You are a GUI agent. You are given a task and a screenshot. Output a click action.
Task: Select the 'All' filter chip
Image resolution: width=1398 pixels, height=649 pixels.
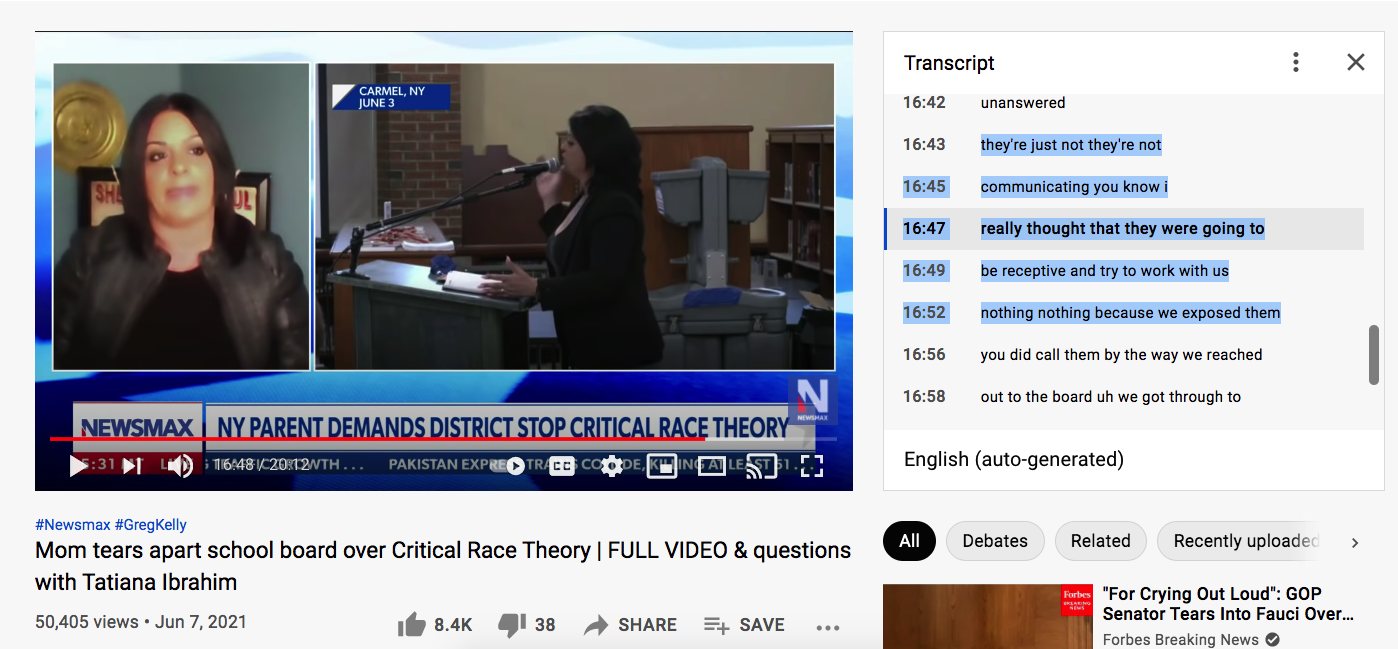(x=909, y=541)
